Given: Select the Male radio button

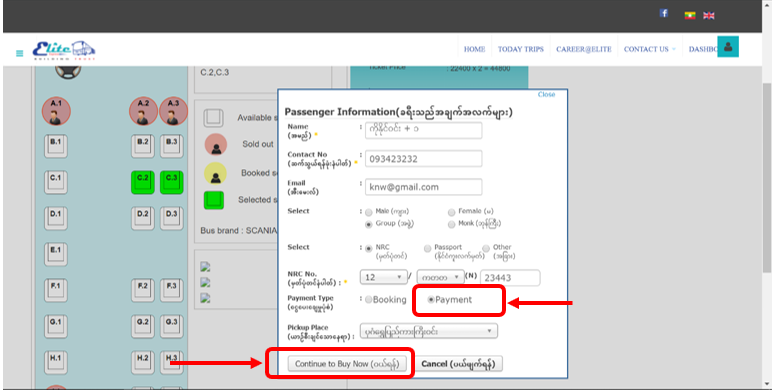Looking at the screenshot, I should (x=369, y=213).
